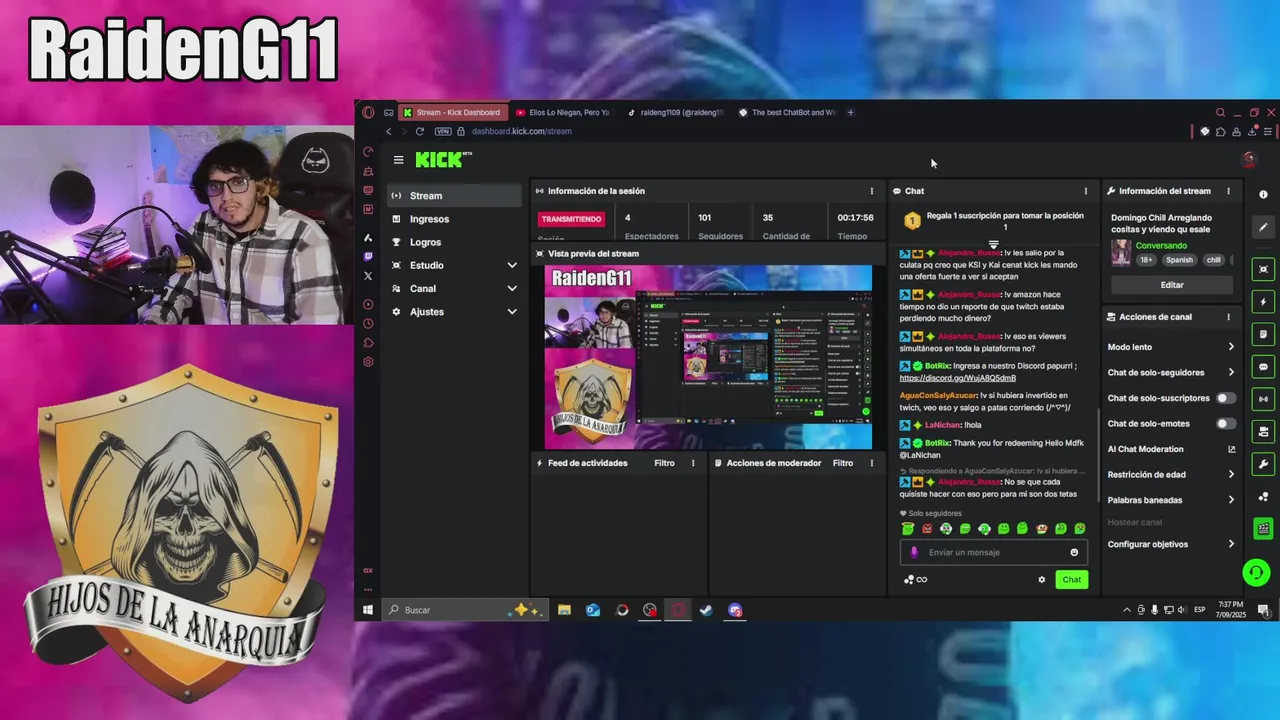Image resolution: width=1280 pixels, height=720 pixels.
Task: Open Acciones de moderador three-dot menu
Action: pyautogui.click(x=871, y=463)
